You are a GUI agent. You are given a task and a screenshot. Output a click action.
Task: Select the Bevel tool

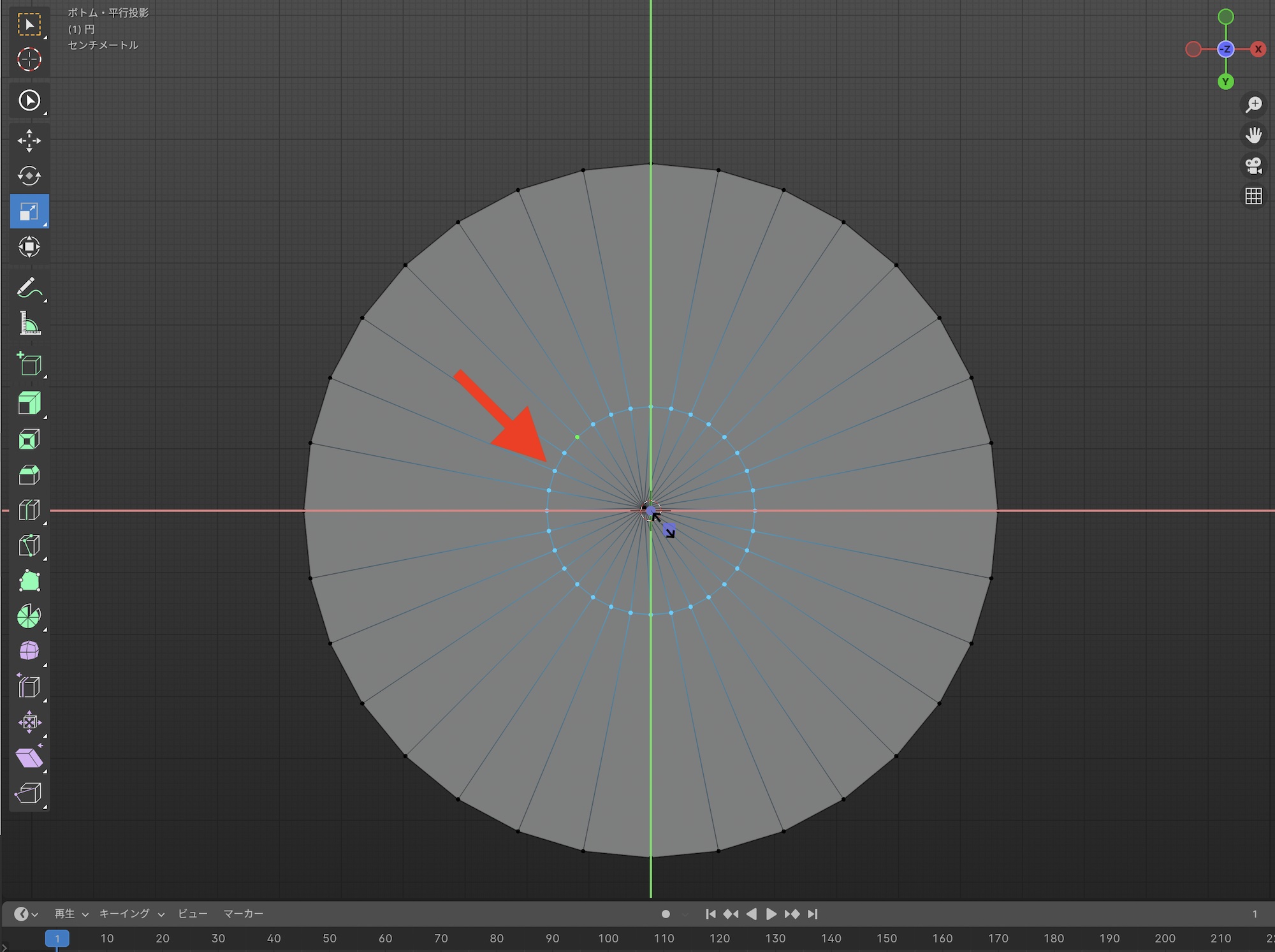(29, 475)
